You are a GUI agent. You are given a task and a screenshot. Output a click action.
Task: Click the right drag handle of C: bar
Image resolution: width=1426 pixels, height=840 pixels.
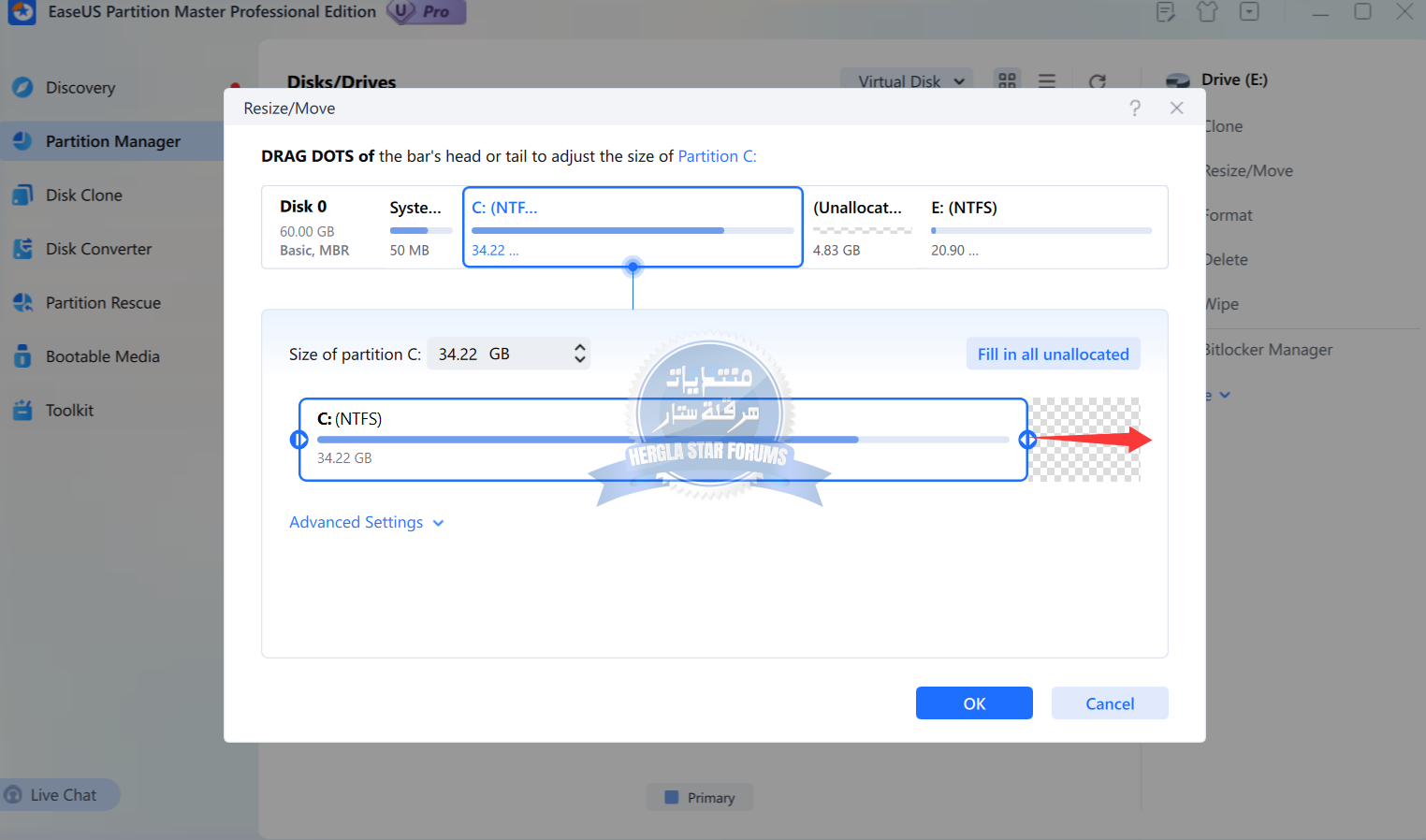[1027, 440]
